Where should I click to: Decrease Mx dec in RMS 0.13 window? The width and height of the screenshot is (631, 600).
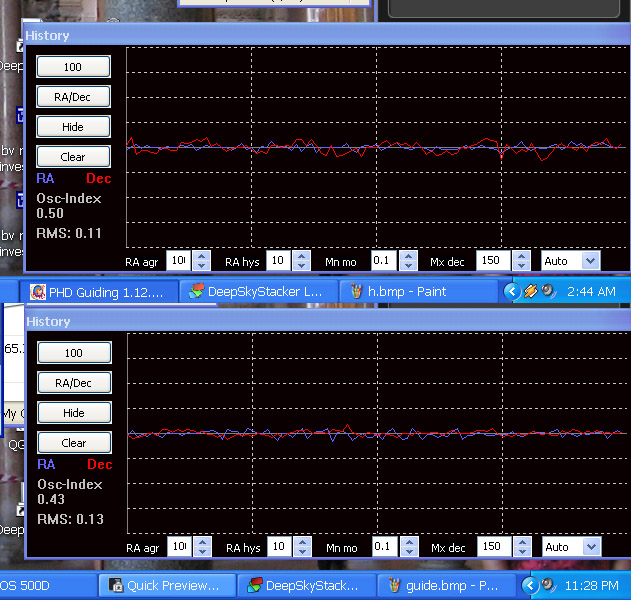(x=522, y=551)
